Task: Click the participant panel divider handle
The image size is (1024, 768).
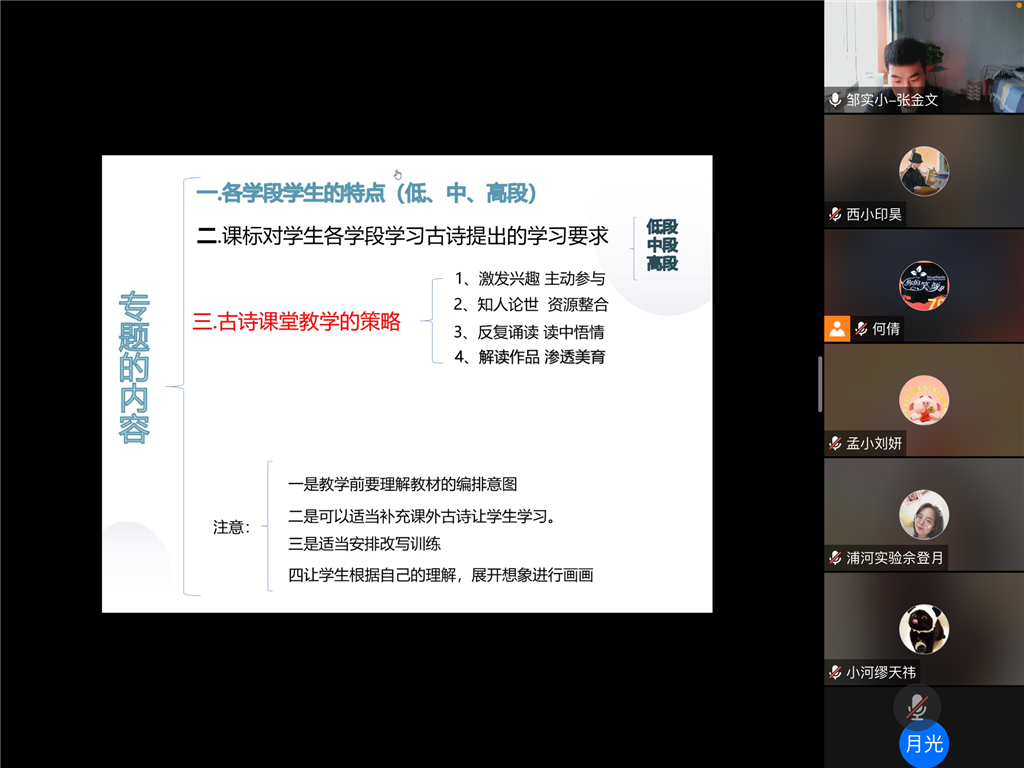Action: click(820, 384)
